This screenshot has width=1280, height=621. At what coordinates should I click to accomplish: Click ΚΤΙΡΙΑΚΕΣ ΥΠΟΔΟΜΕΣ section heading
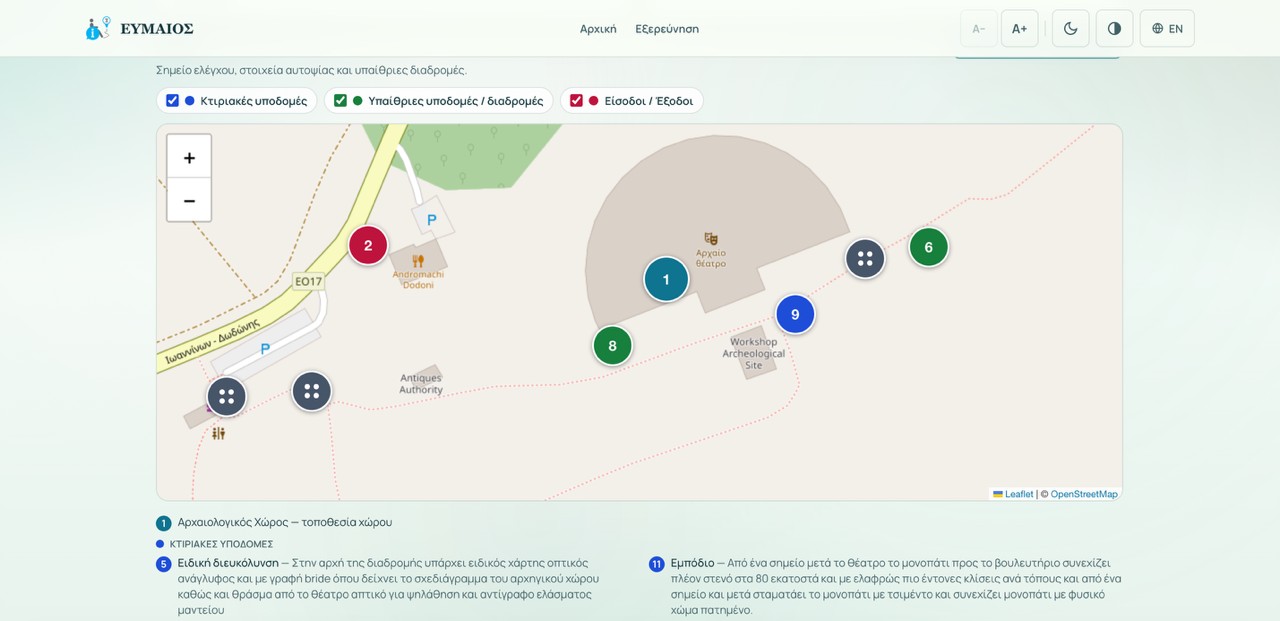[221, 544]
